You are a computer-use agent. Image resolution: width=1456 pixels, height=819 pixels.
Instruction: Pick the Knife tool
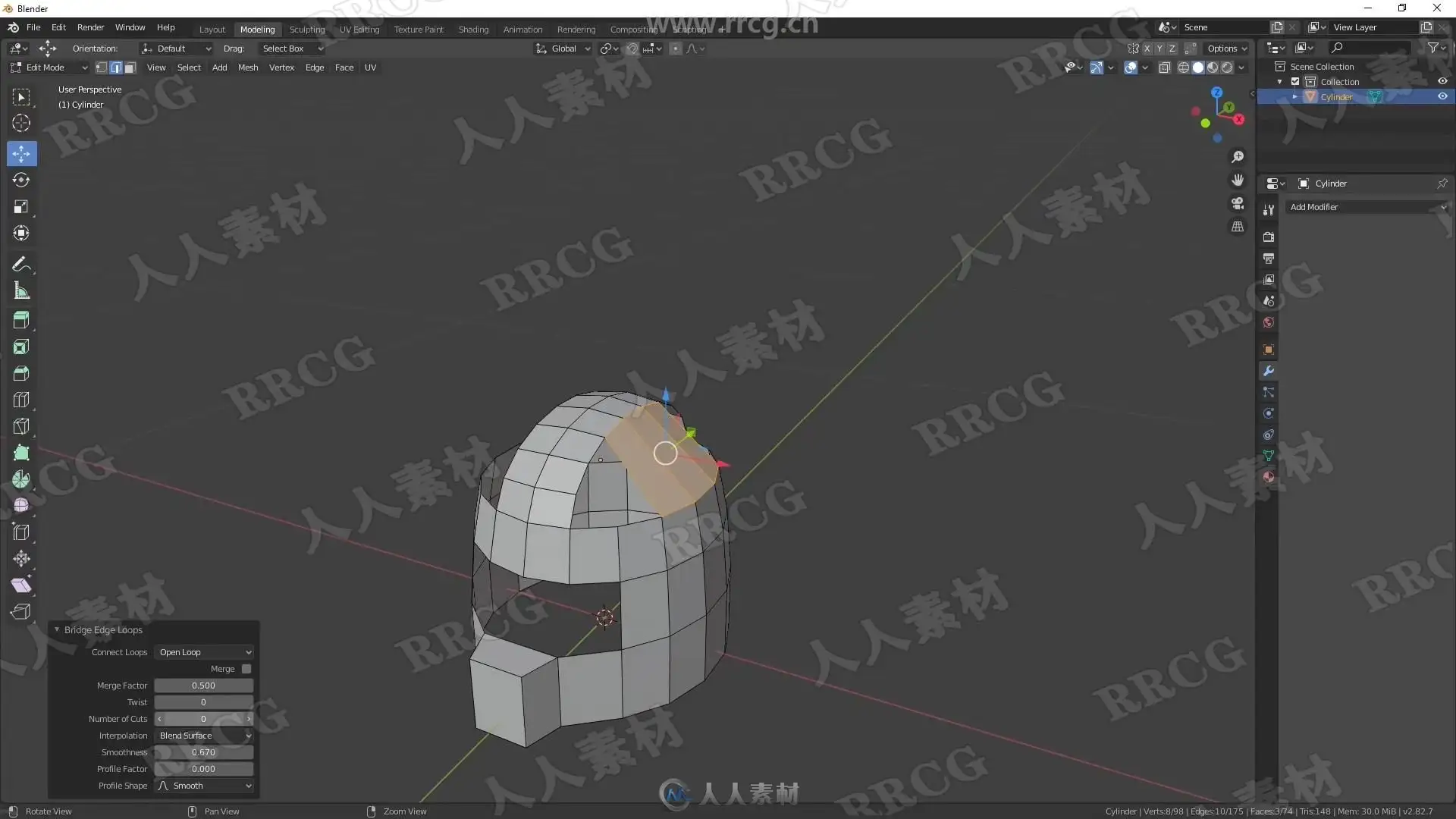pos(21,426)
